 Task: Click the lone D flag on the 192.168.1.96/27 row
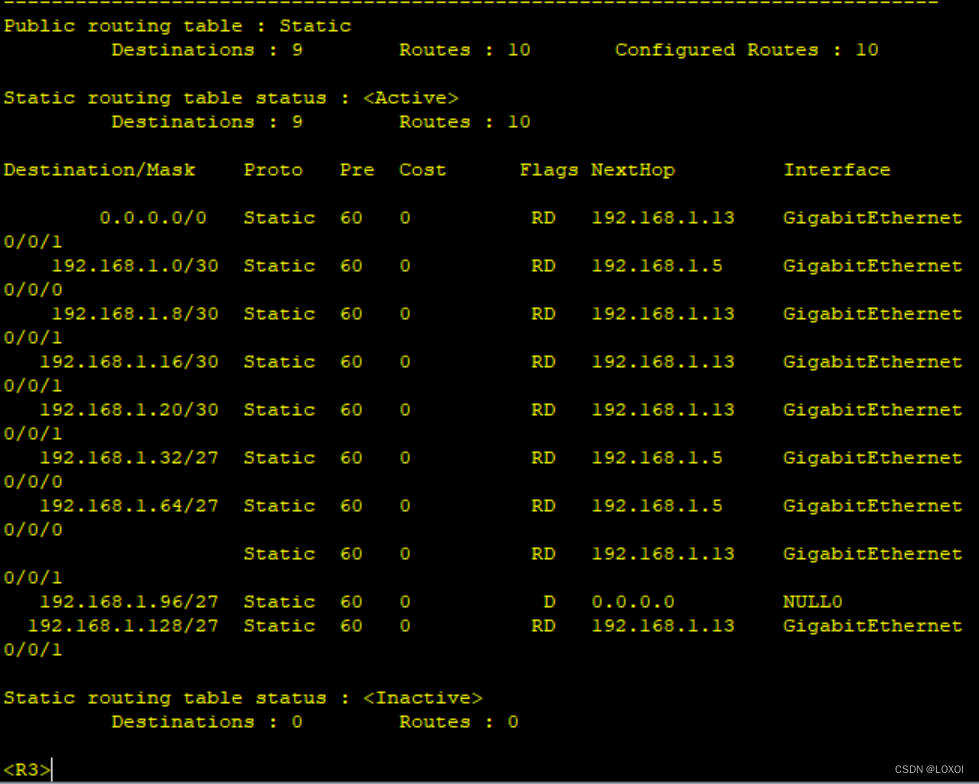click(x=549, y=602)
